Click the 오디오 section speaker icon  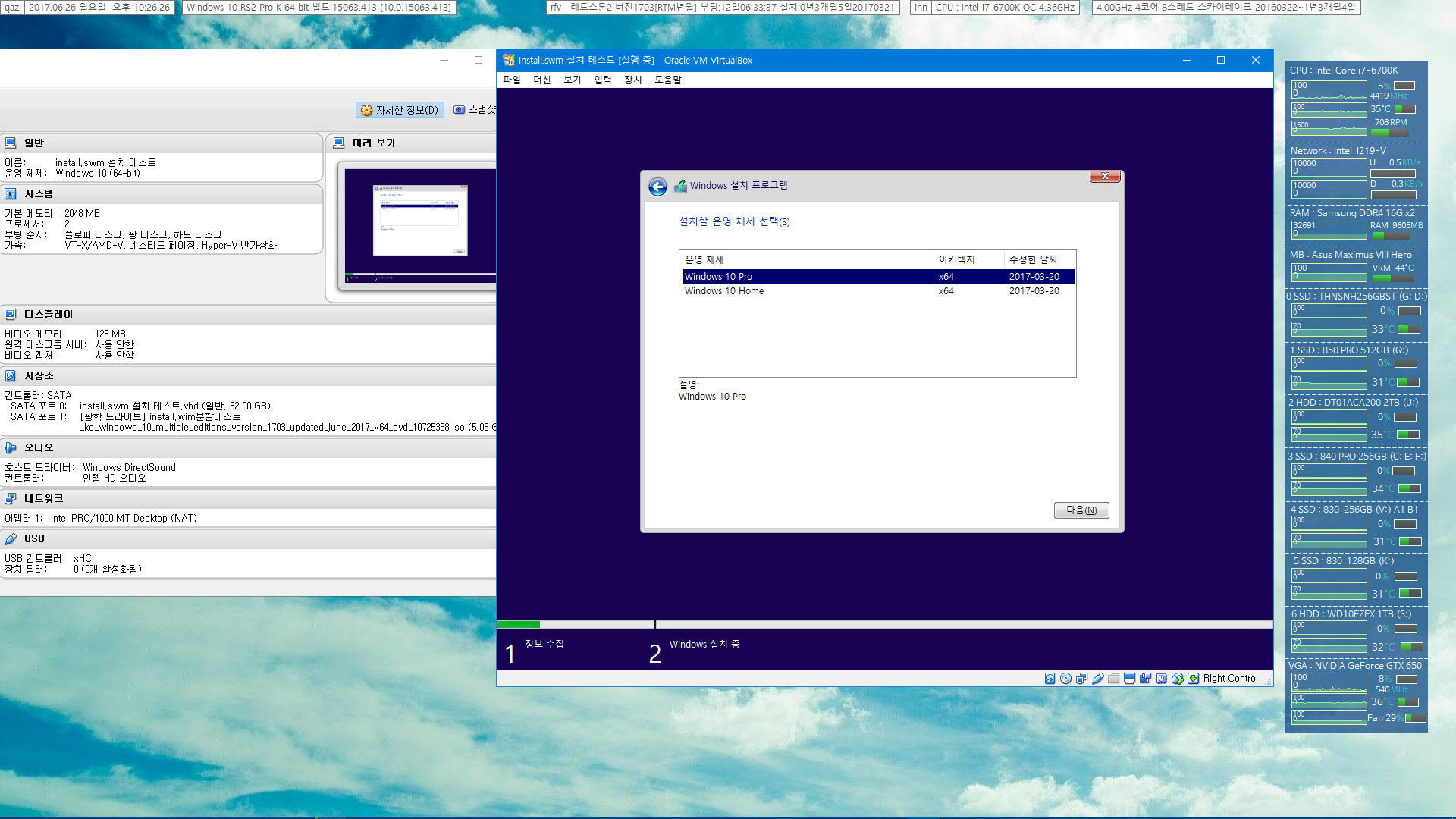(11, 447)
